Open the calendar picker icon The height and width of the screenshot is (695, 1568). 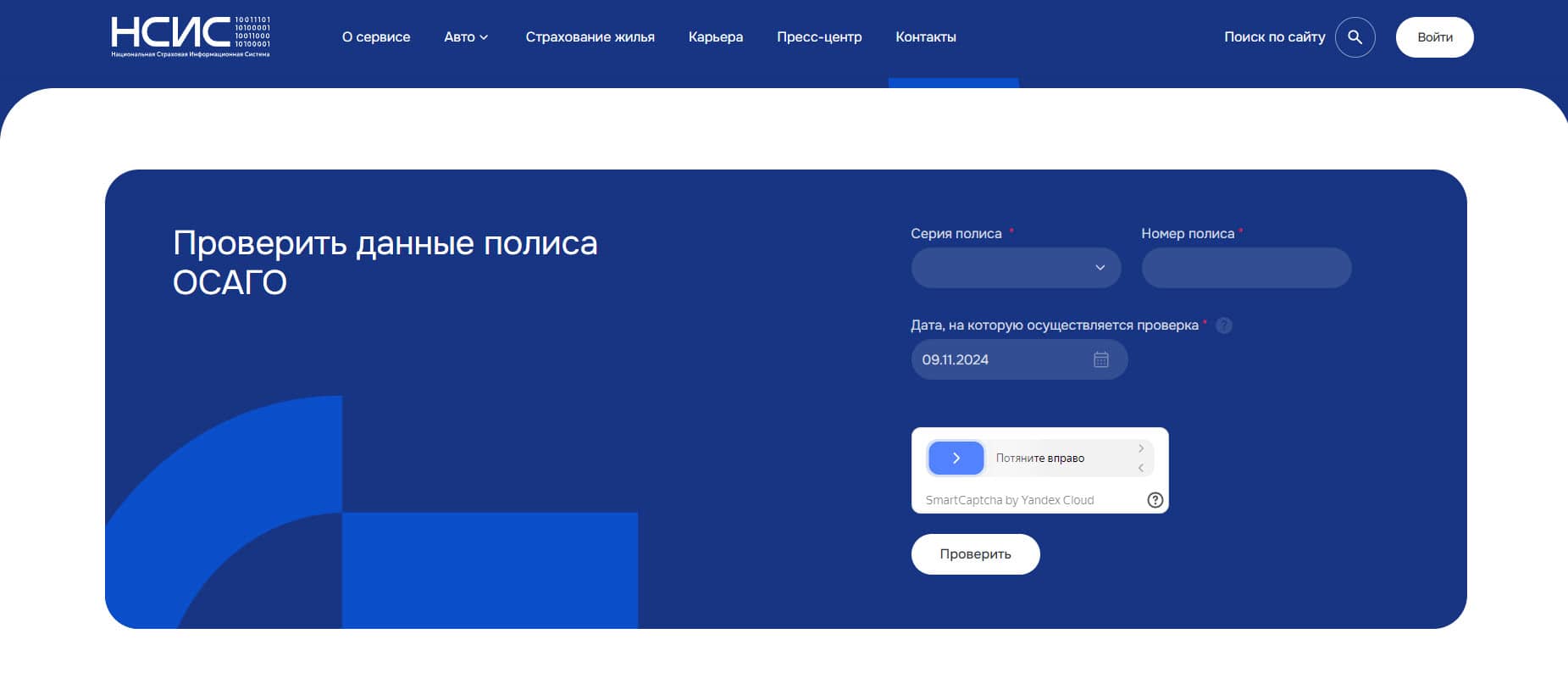[1100, 359]
